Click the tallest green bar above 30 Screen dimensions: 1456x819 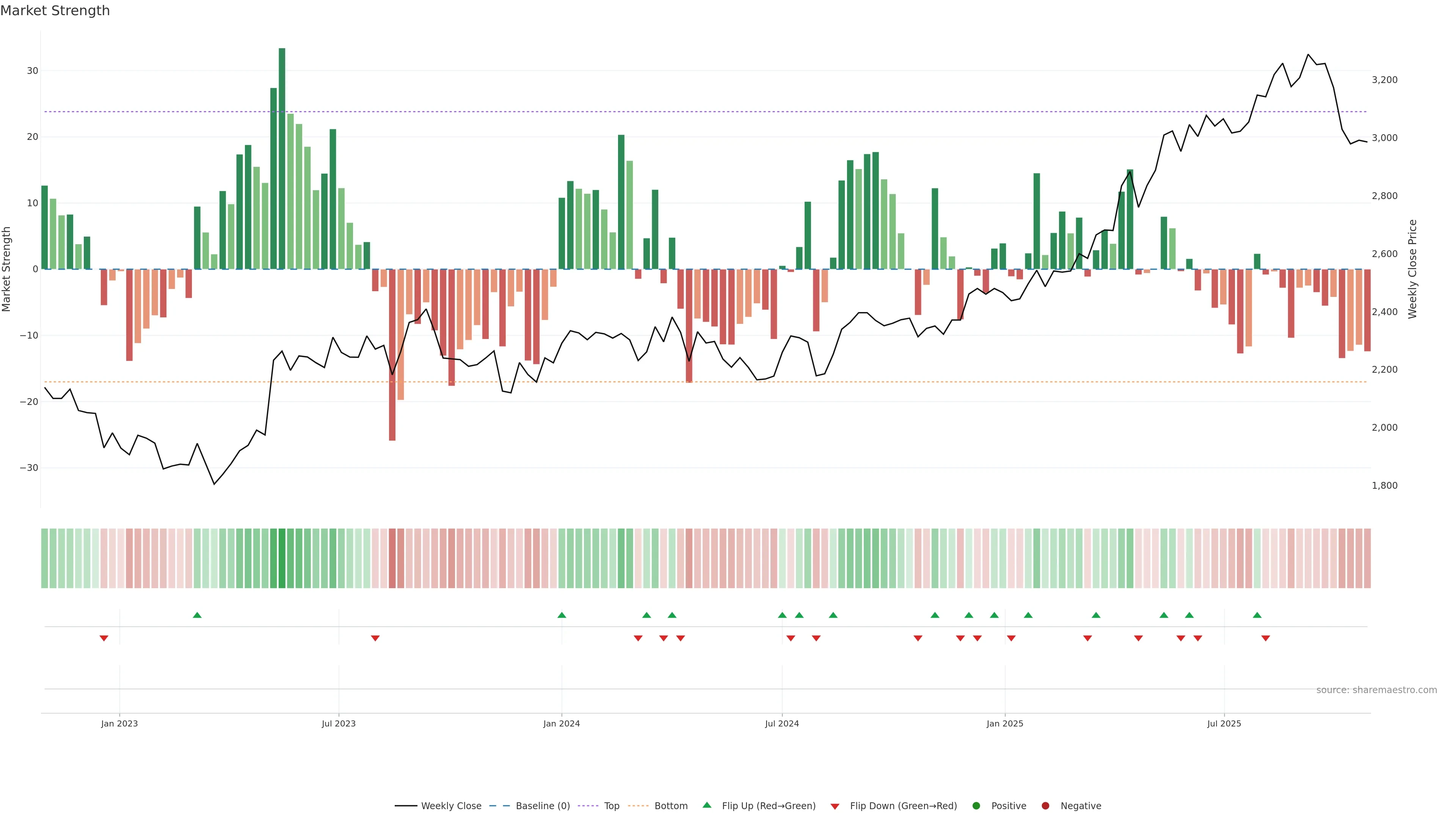click(282, 158)
